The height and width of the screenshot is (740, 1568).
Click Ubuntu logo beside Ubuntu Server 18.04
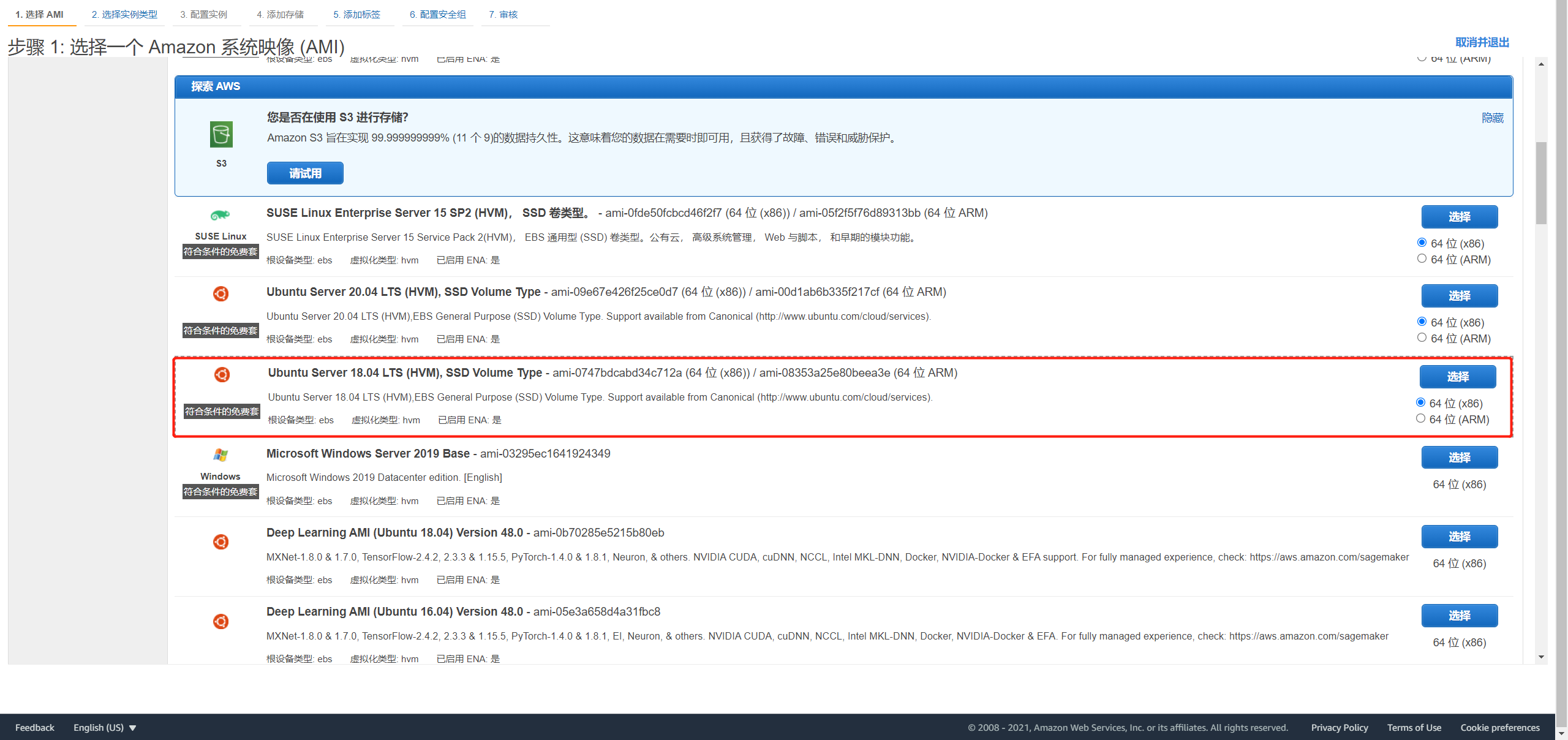222,374
